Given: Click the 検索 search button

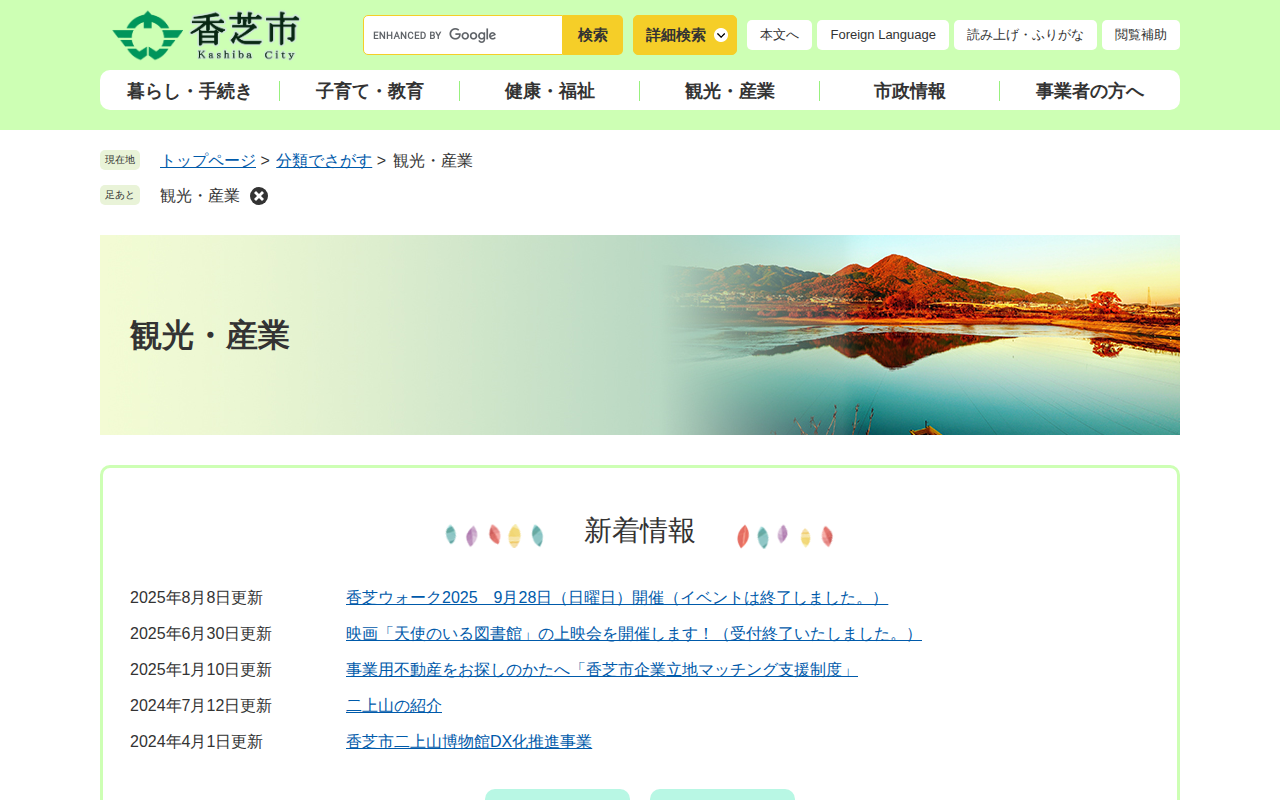Looking at the screenshot, I should pos(592,35).
